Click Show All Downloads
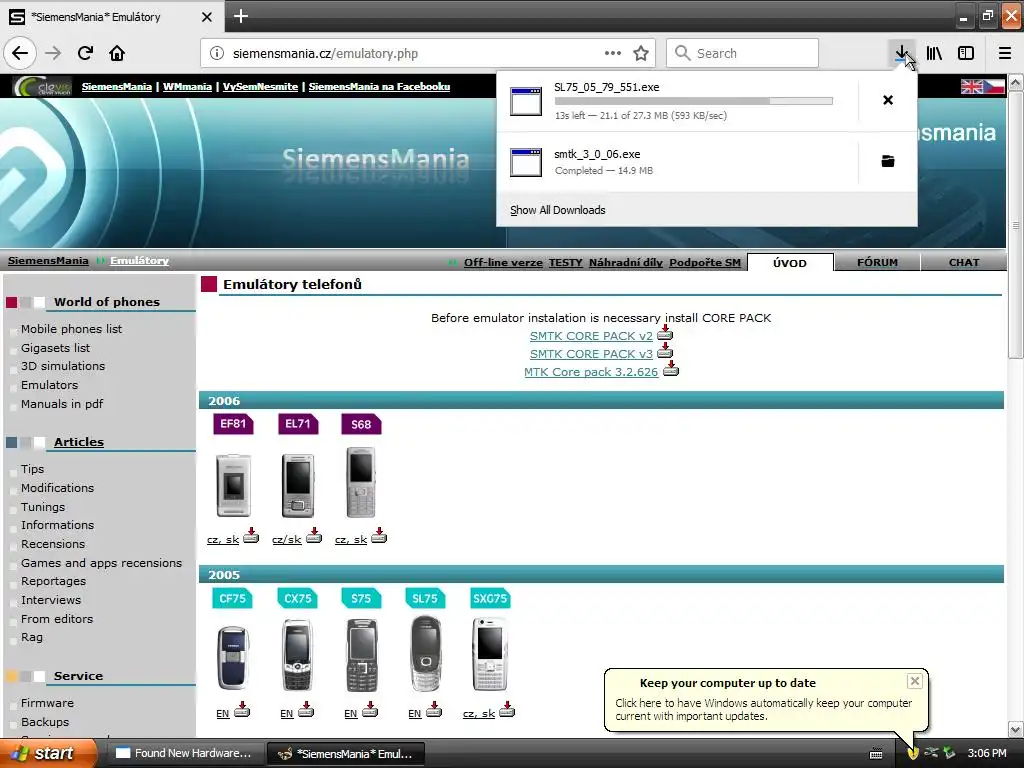This screenshot has height=768, width=1024. coord(558,210)
